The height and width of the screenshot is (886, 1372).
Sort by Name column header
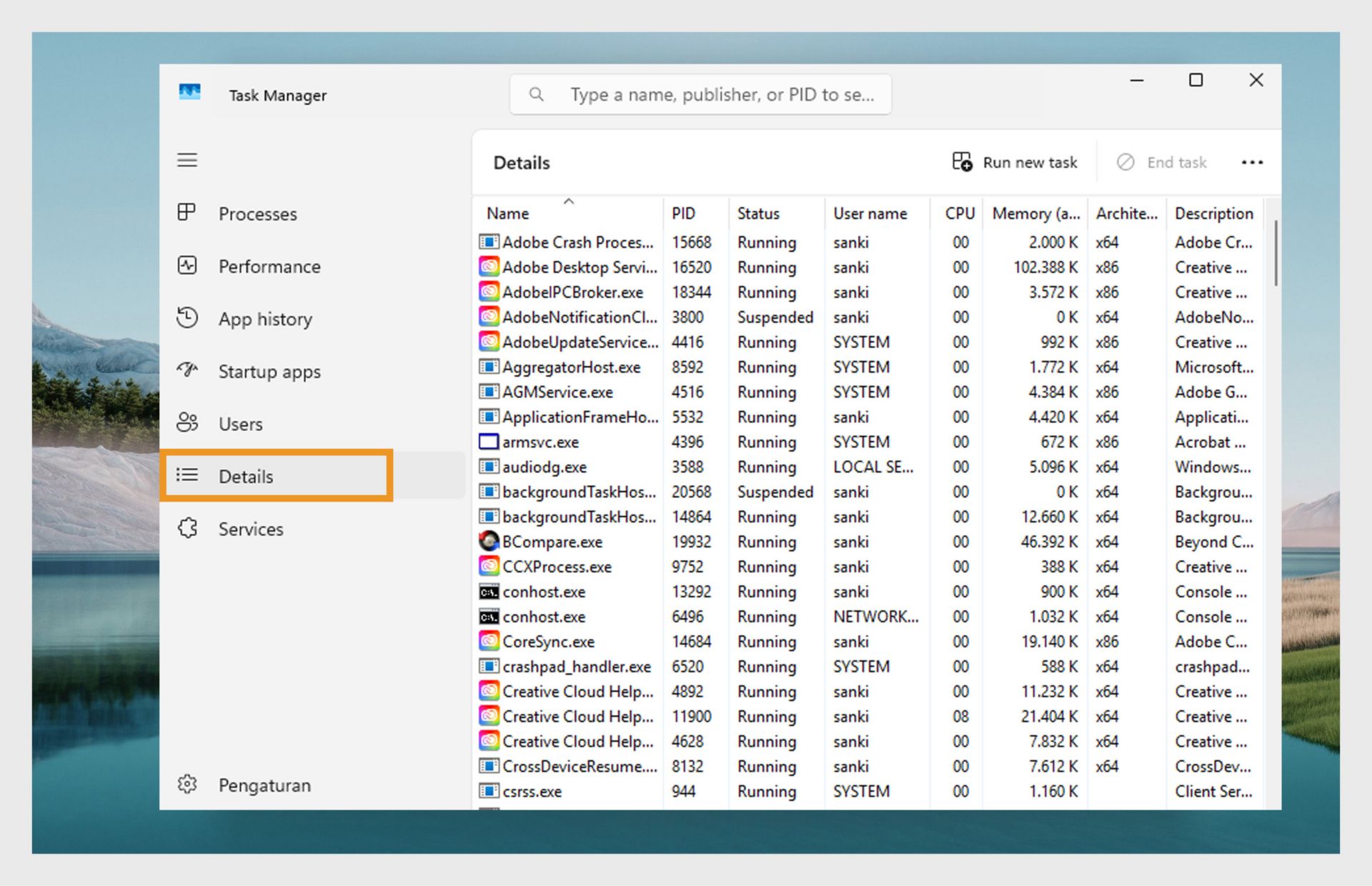click(x=508, y=214)
